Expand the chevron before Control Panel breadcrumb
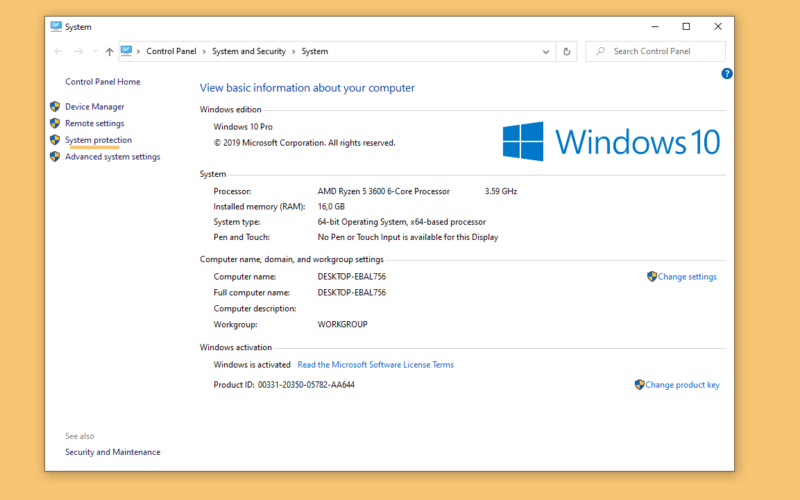800x500 pixels. 138,52
